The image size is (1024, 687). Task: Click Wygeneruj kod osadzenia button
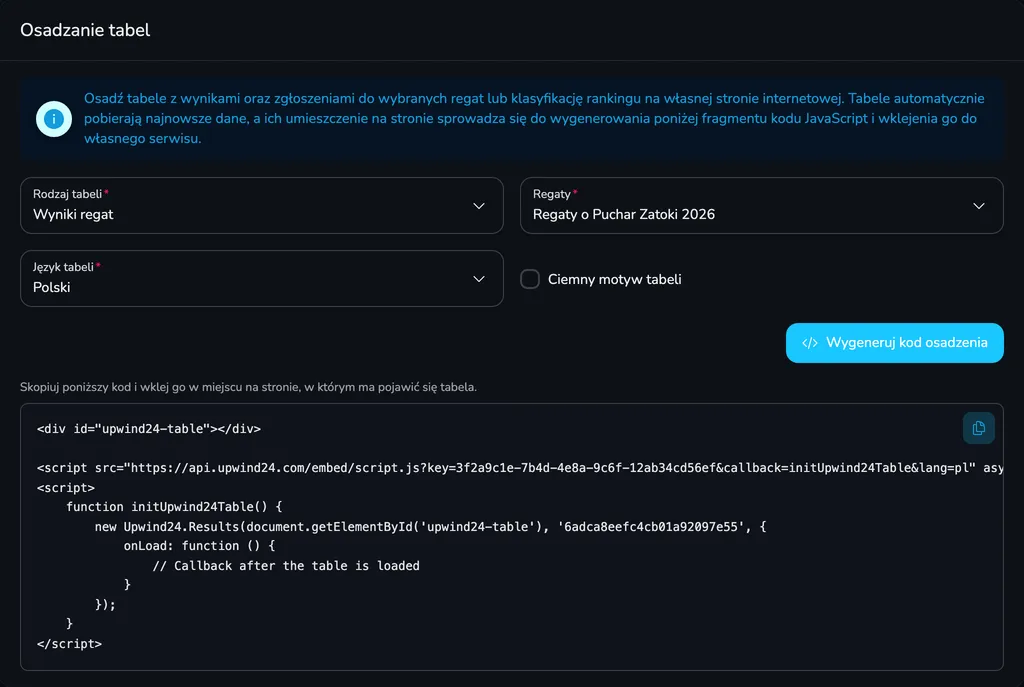895,343
